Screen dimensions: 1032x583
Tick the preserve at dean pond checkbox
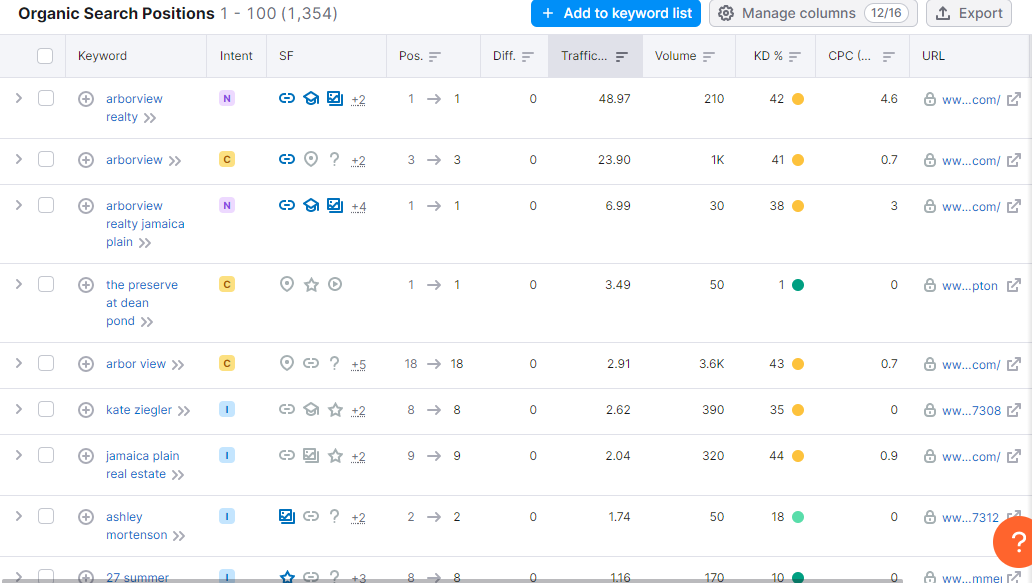[45, 284]
